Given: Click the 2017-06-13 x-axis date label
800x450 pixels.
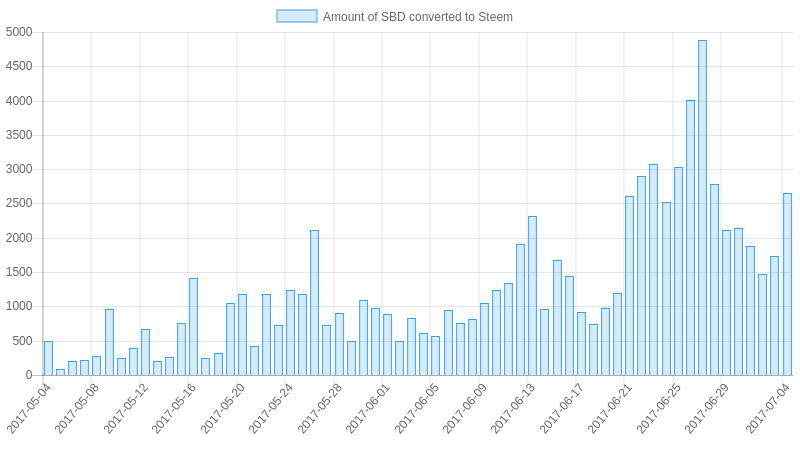Looking at the screenshot, I should click(x=514, y=409).
